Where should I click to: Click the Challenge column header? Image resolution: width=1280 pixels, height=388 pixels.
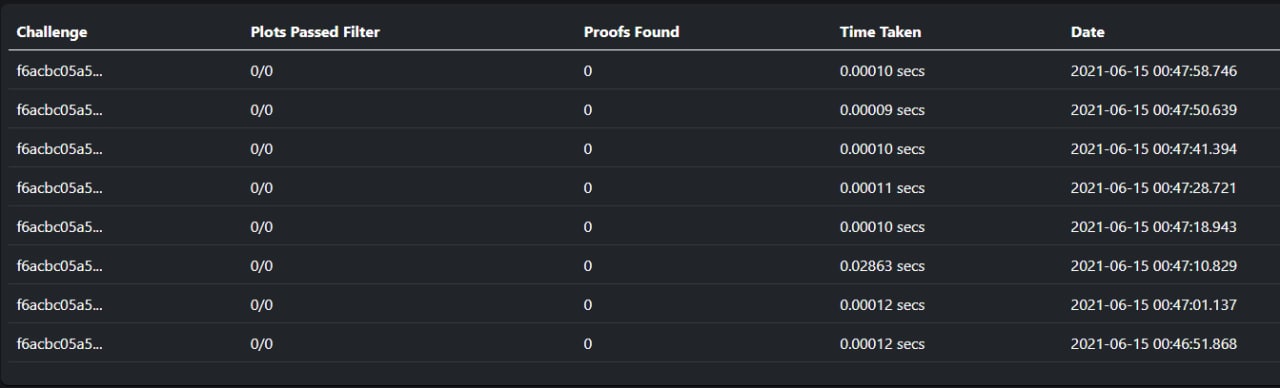(x=52, y=32)
